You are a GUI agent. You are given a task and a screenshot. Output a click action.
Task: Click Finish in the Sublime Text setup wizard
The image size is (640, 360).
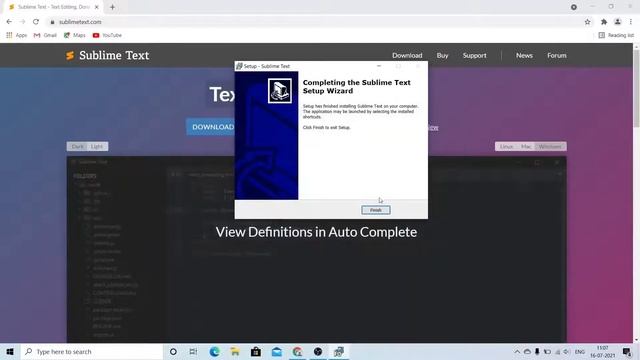point(376,210)
